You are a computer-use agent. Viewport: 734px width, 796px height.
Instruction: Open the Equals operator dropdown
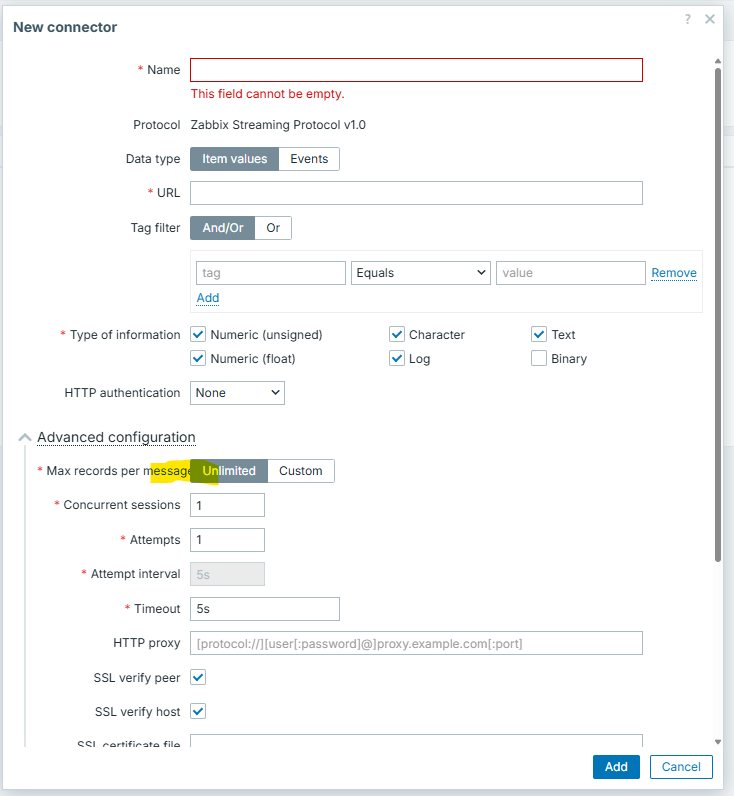pos(420,273)
